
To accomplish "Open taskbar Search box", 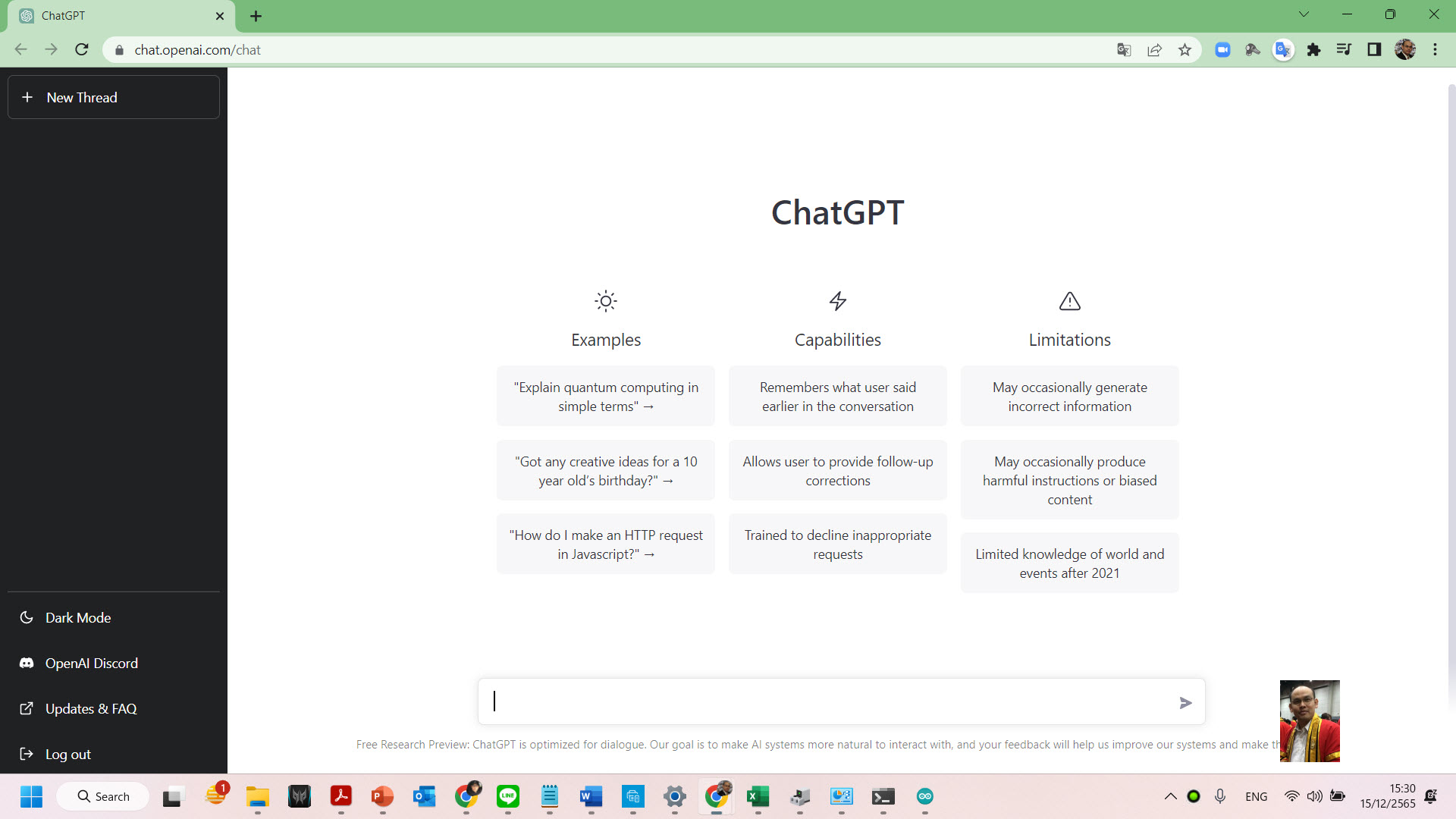I will (x=103, y=796).
